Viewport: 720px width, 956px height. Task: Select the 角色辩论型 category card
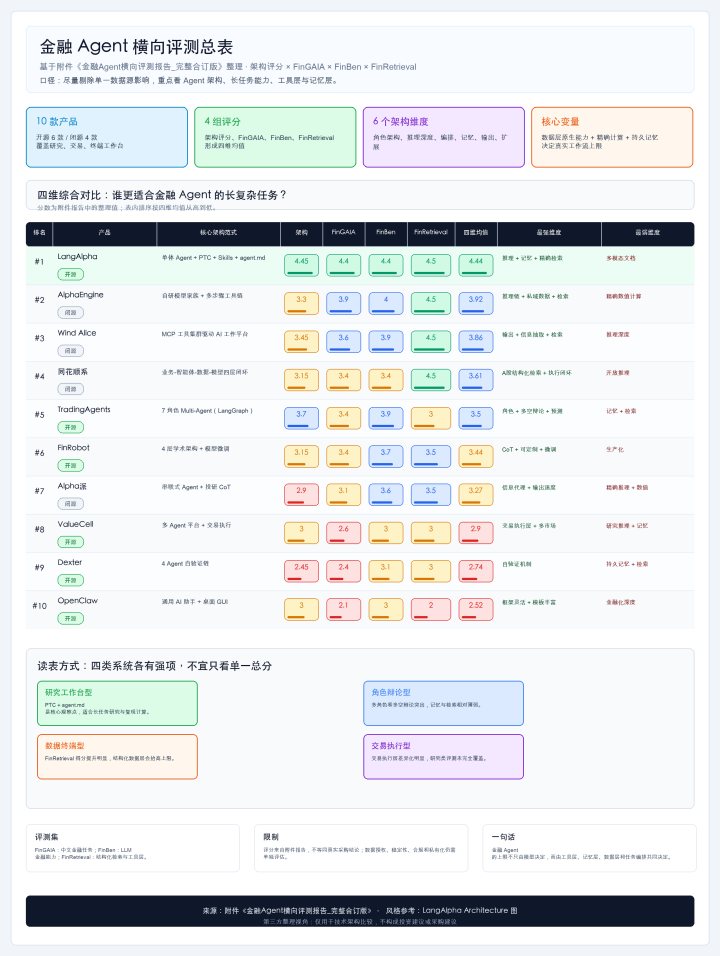(x=444, y=704)
